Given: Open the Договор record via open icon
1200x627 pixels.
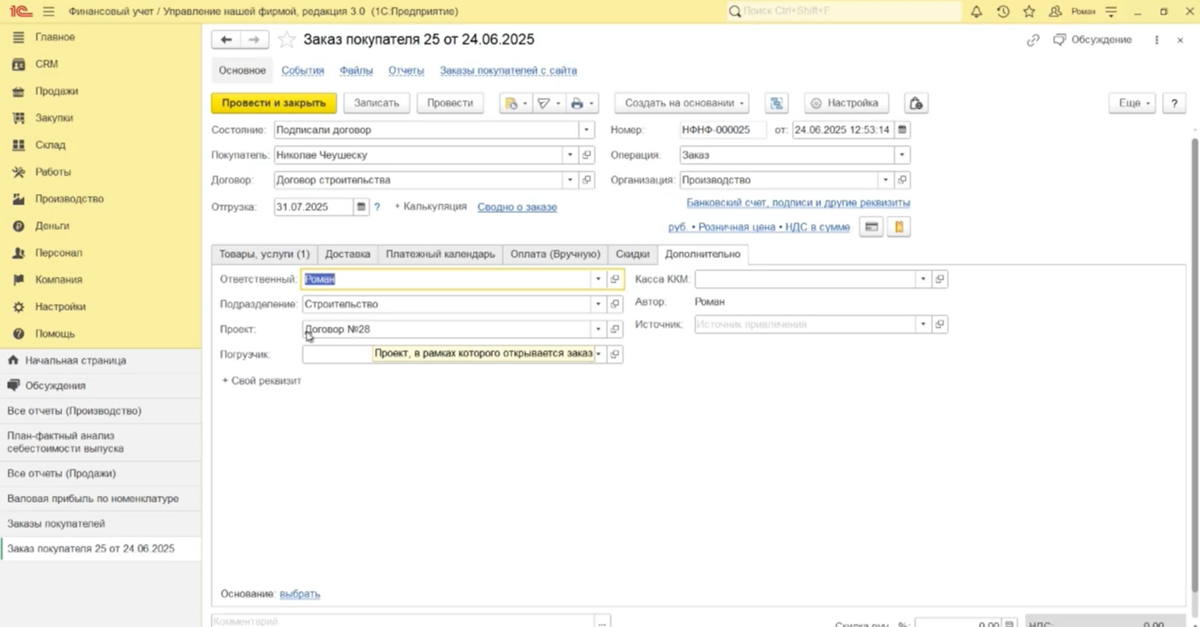Looking at the screenshot, I should pyautogui.click(x=587, y=181).
